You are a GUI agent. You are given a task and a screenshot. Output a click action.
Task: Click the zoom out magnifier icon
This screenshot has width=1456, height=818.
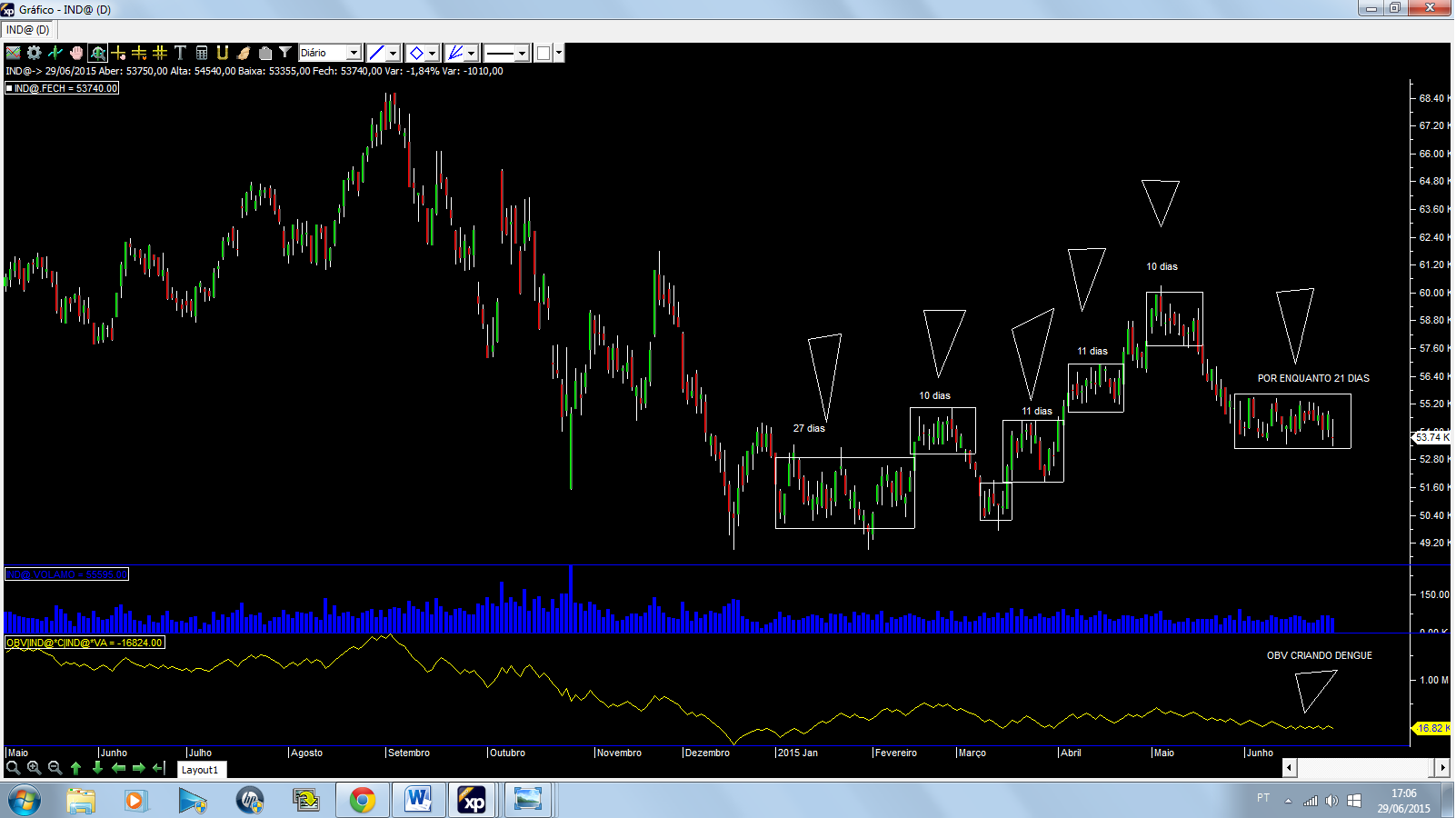(55, 768)
